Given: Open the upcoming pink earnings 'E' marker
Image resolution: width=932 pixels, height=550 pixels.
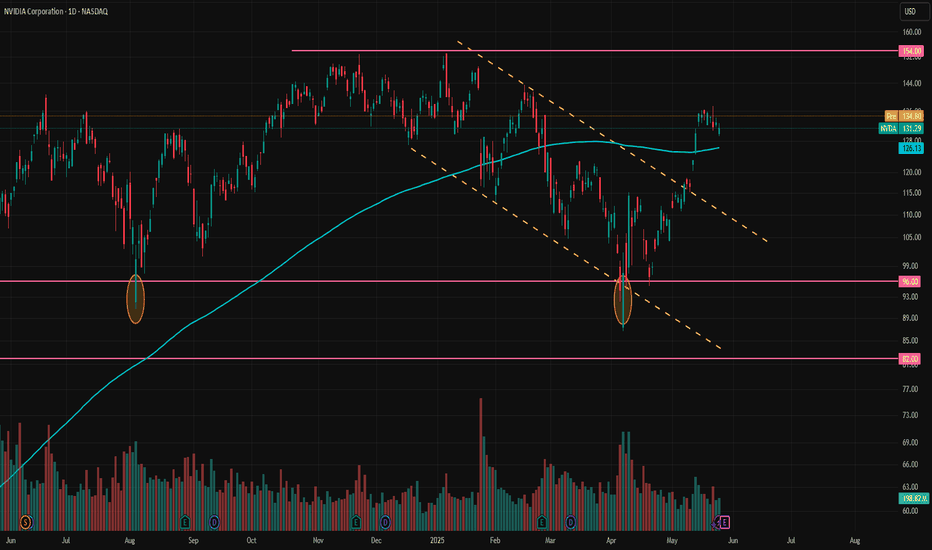Looking at the screenshot, I should click(x=725, y=523).
